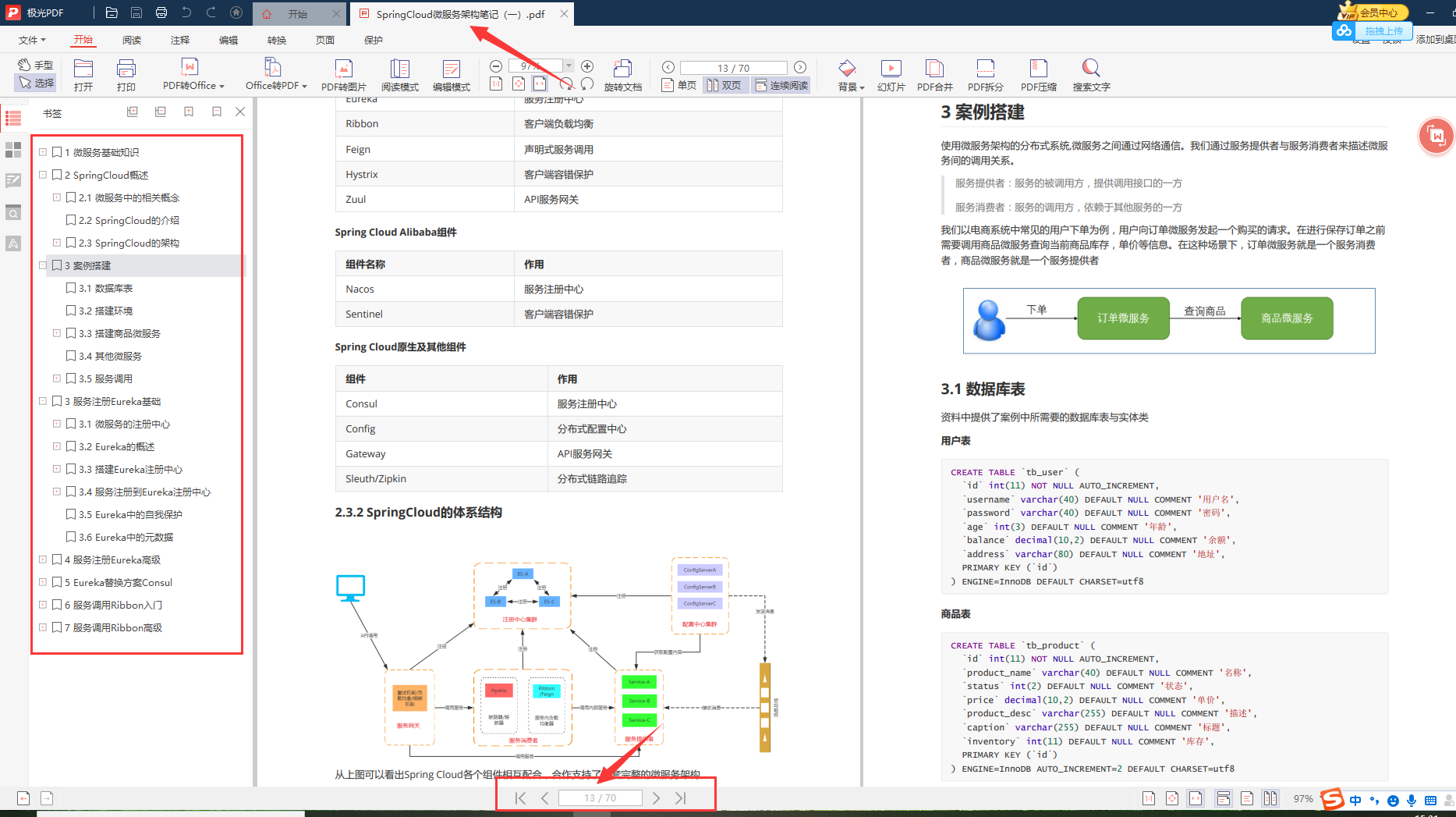
Task: Open PDF合并 merge tool
Action: click(934, 76)
